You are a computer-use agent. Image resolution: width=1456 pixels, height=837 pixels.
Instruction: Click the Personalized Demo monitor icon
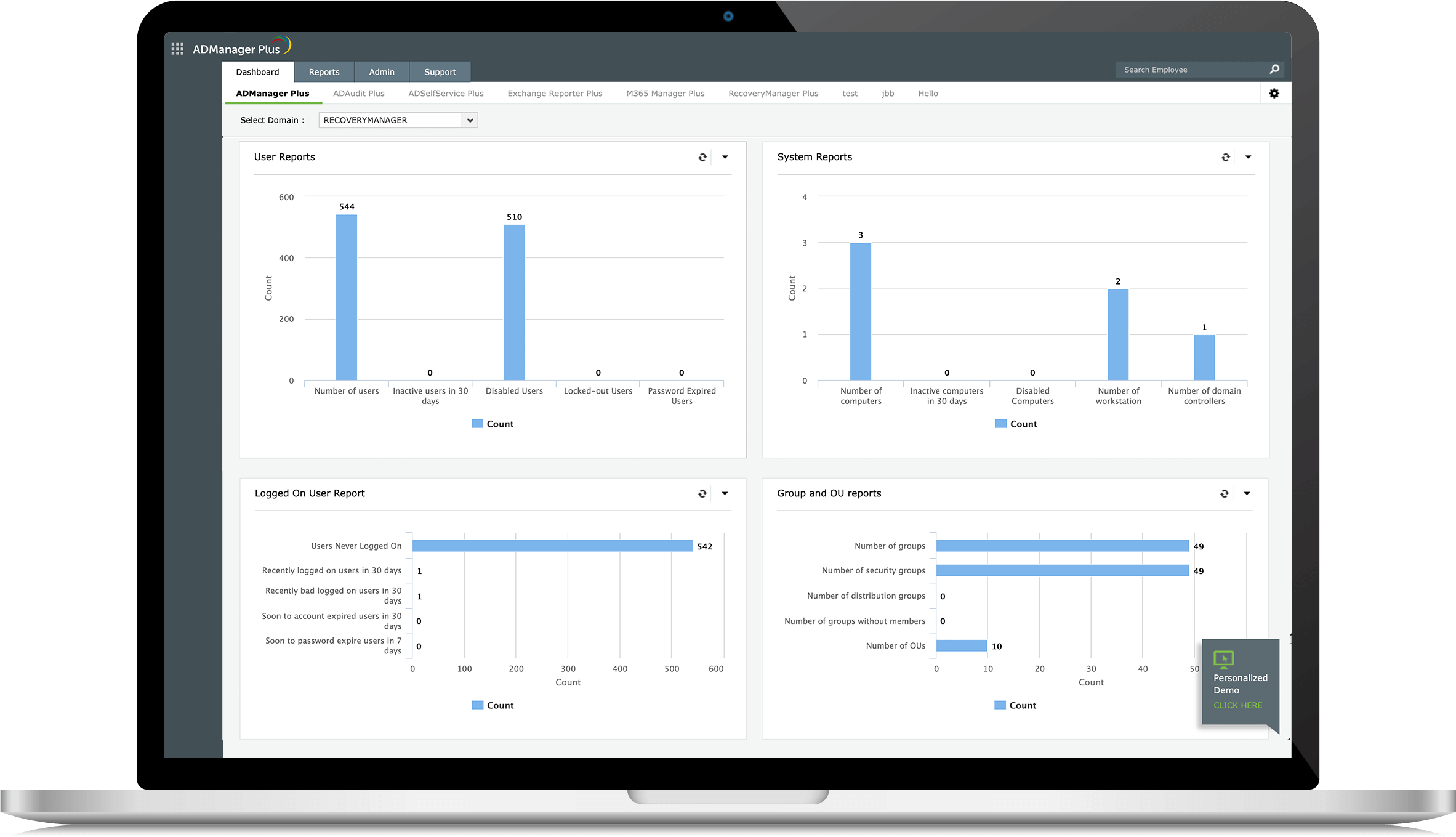tap(1223, 659)
